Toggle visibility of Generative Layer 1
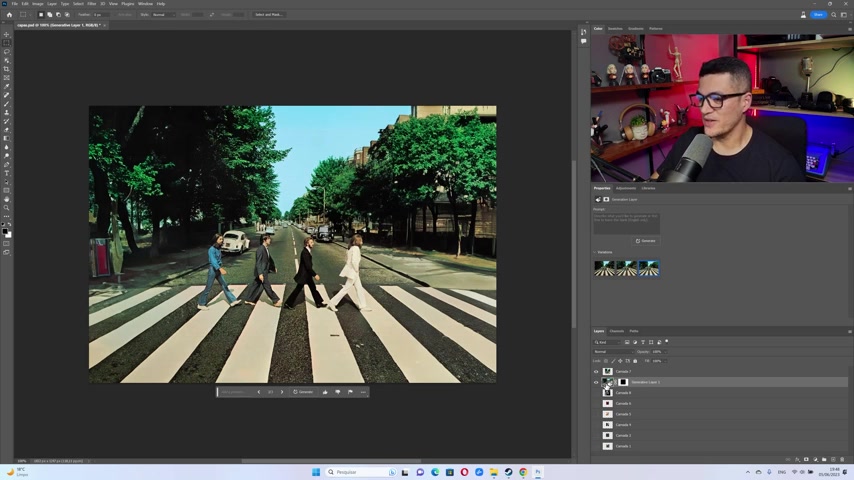Screen dimensions: 854x480 [x=596, y=382]
